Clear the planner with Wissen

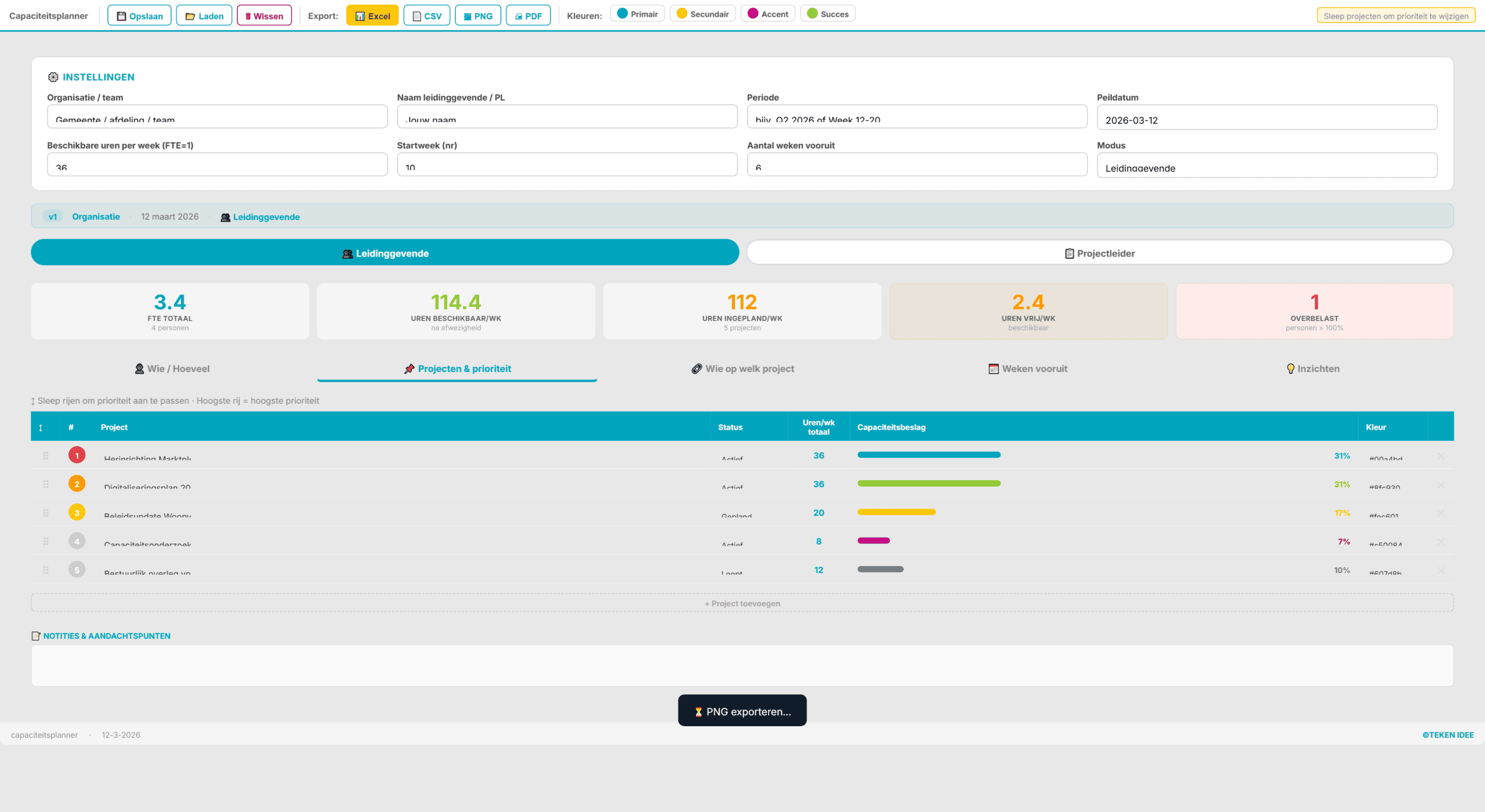tap(264, 15)
